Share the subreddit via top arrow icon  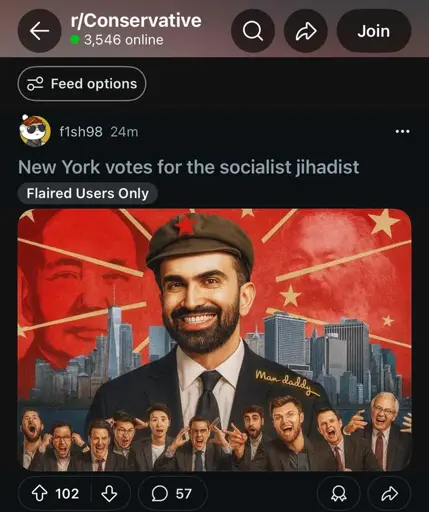click(x=306, y=31)
